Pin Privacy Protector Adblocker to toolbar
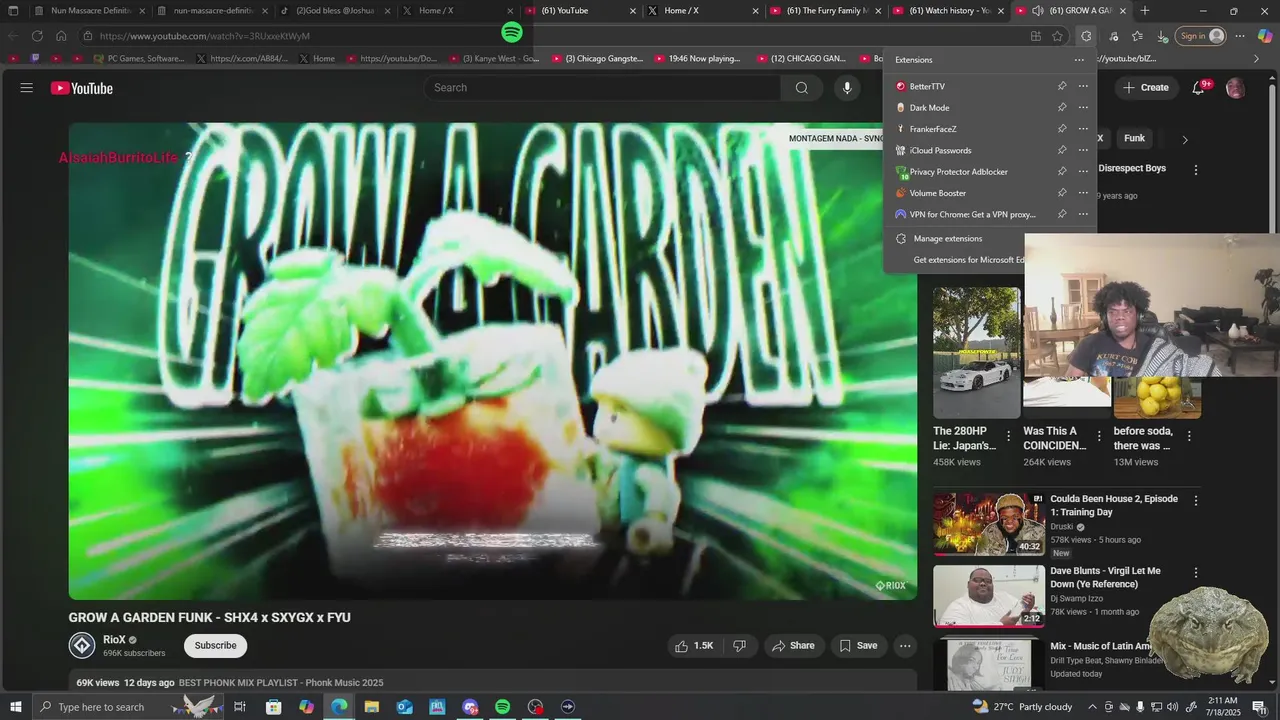1280x720 pixels. (1062, 171)
